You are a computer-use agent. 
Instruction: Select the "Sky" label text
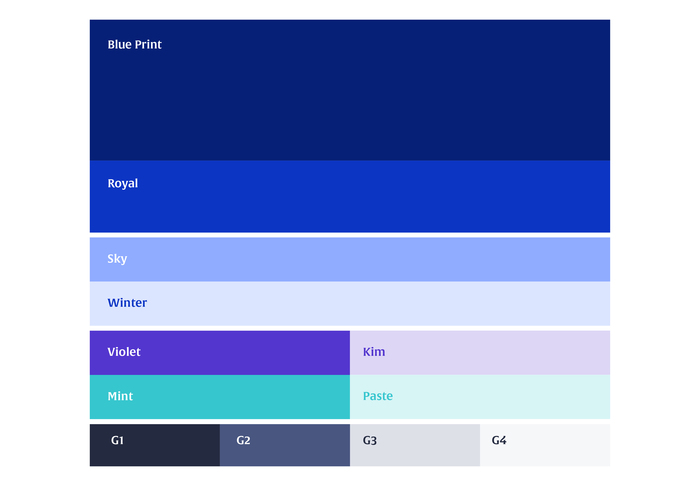117,259
